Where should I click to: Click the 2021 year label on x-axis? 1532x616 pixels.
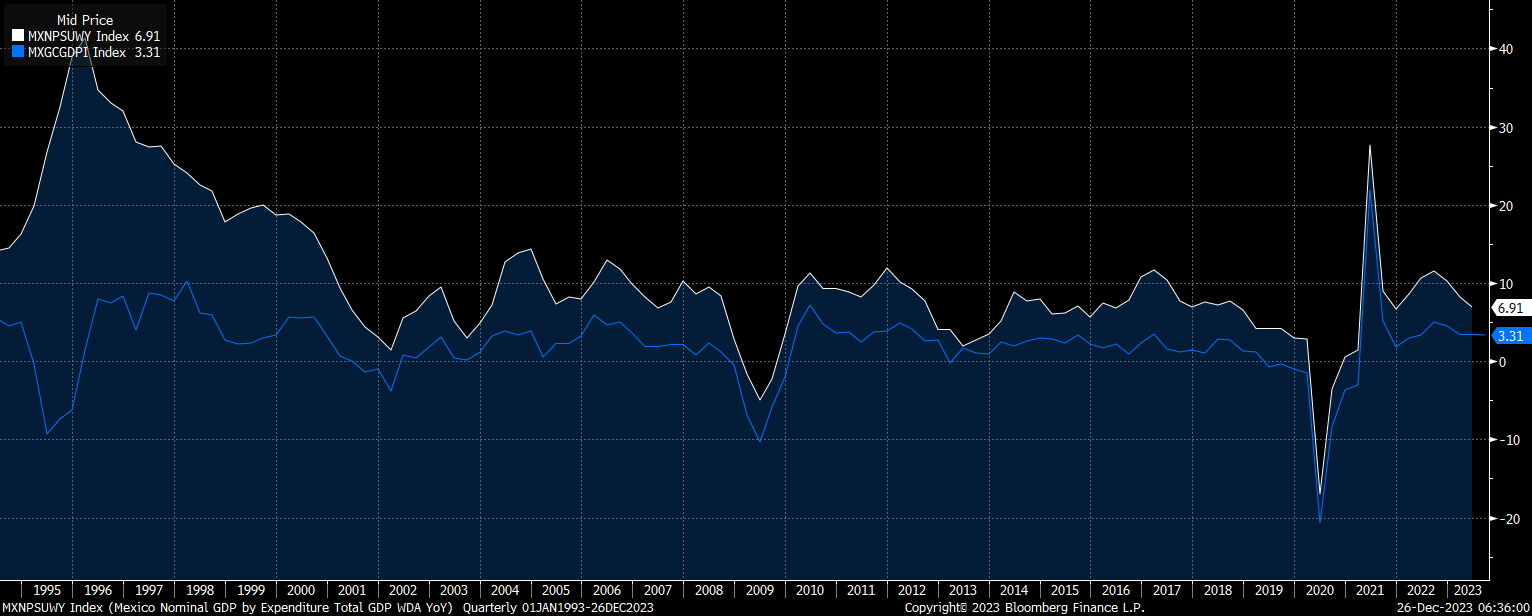pos(1370,590)
